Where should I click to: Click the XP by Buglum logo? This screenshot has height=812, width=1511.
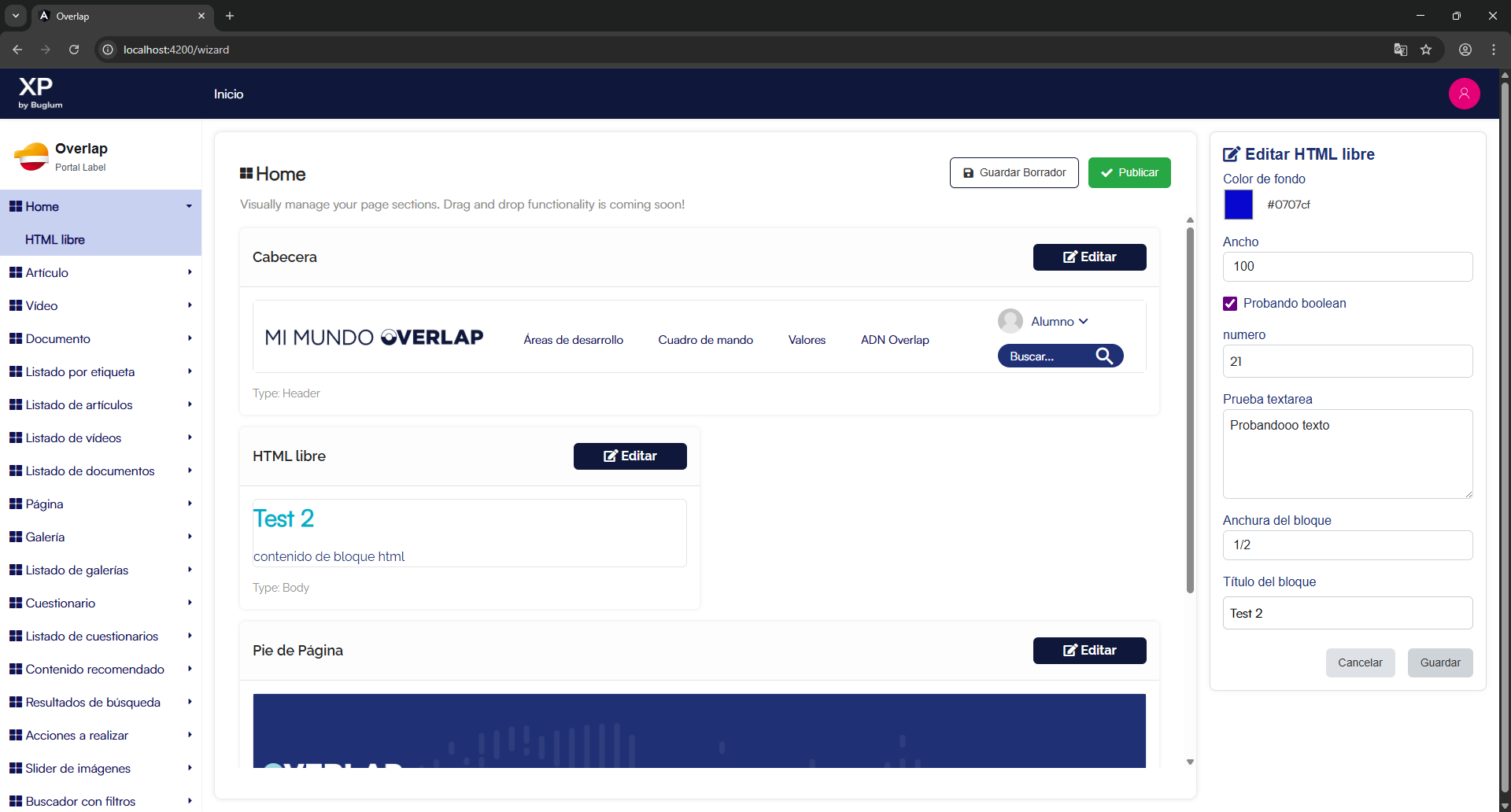coord(40,93)
